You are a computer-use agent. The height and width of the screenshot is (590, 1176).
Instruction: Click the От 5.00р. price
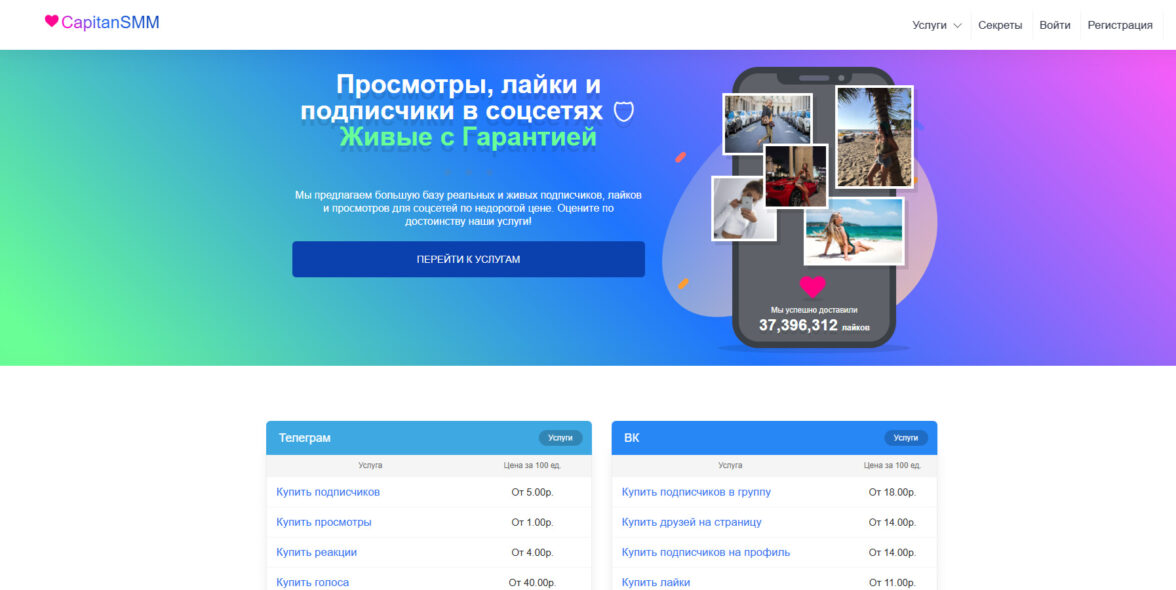click(532, 493)
